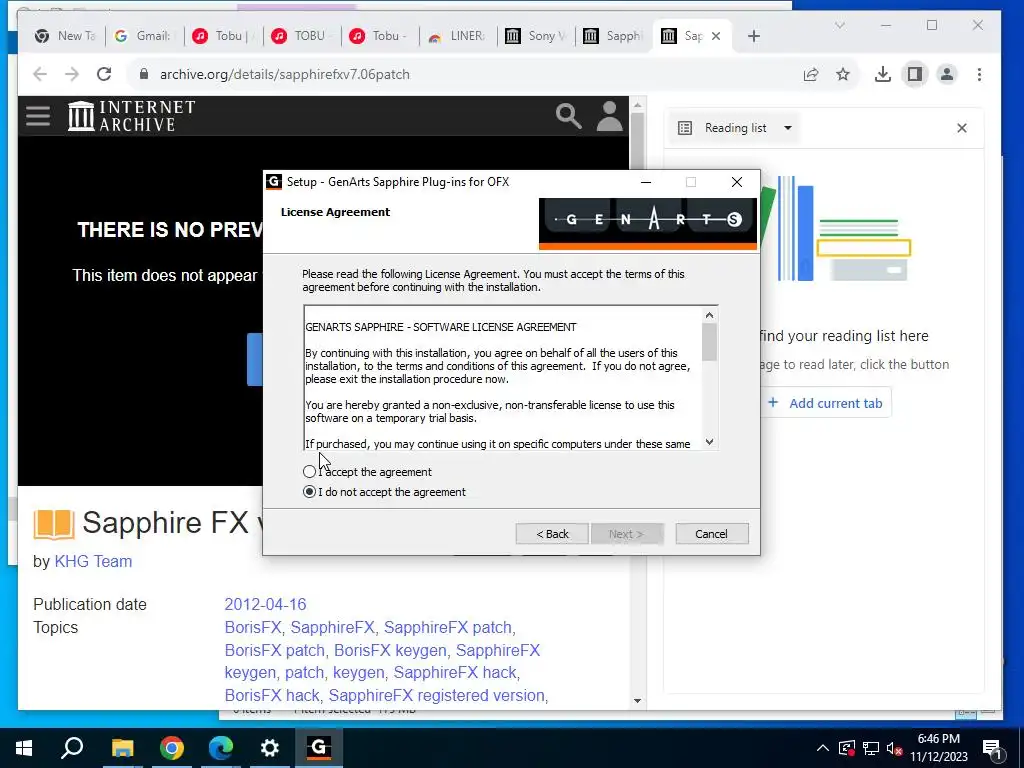Open the KHG Team author link
Screen dimensions: 1024x768
[x=93, y=561]
